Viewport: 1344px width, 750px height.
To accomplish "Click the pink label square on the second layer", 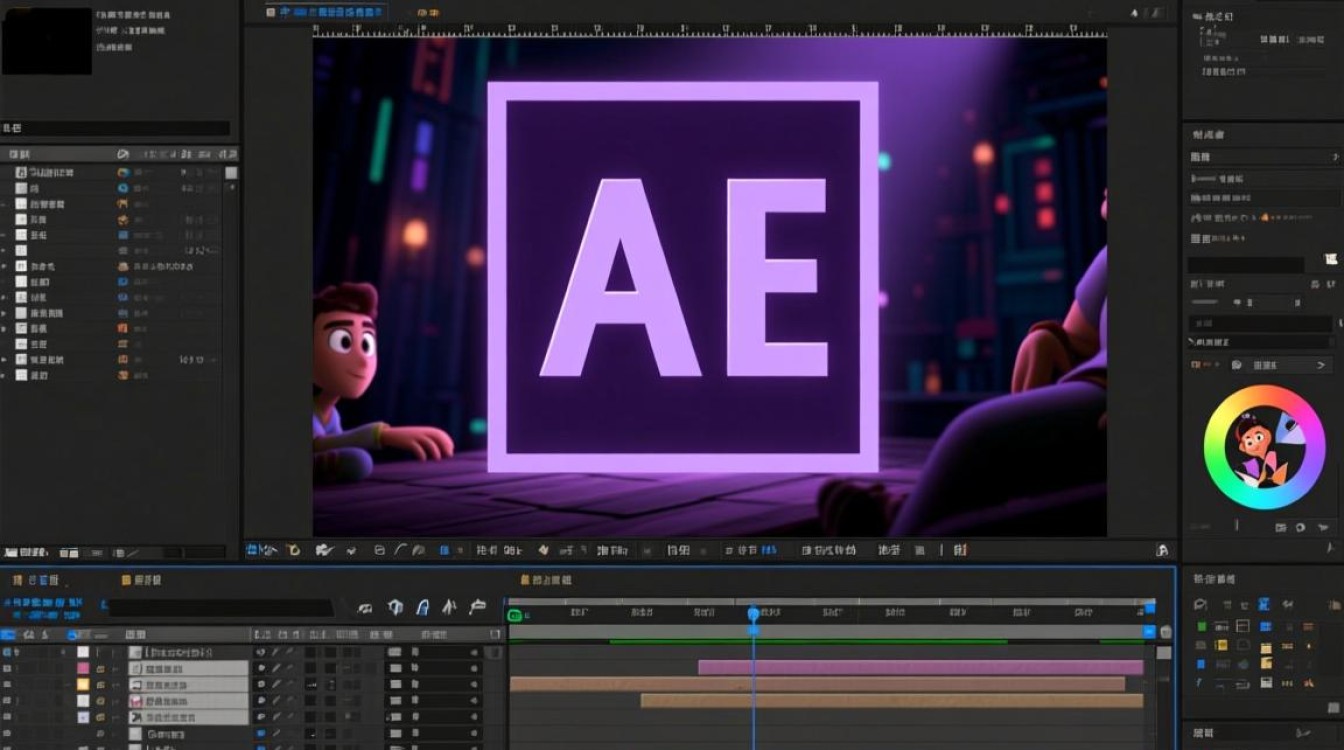I will tap(83, 668).
